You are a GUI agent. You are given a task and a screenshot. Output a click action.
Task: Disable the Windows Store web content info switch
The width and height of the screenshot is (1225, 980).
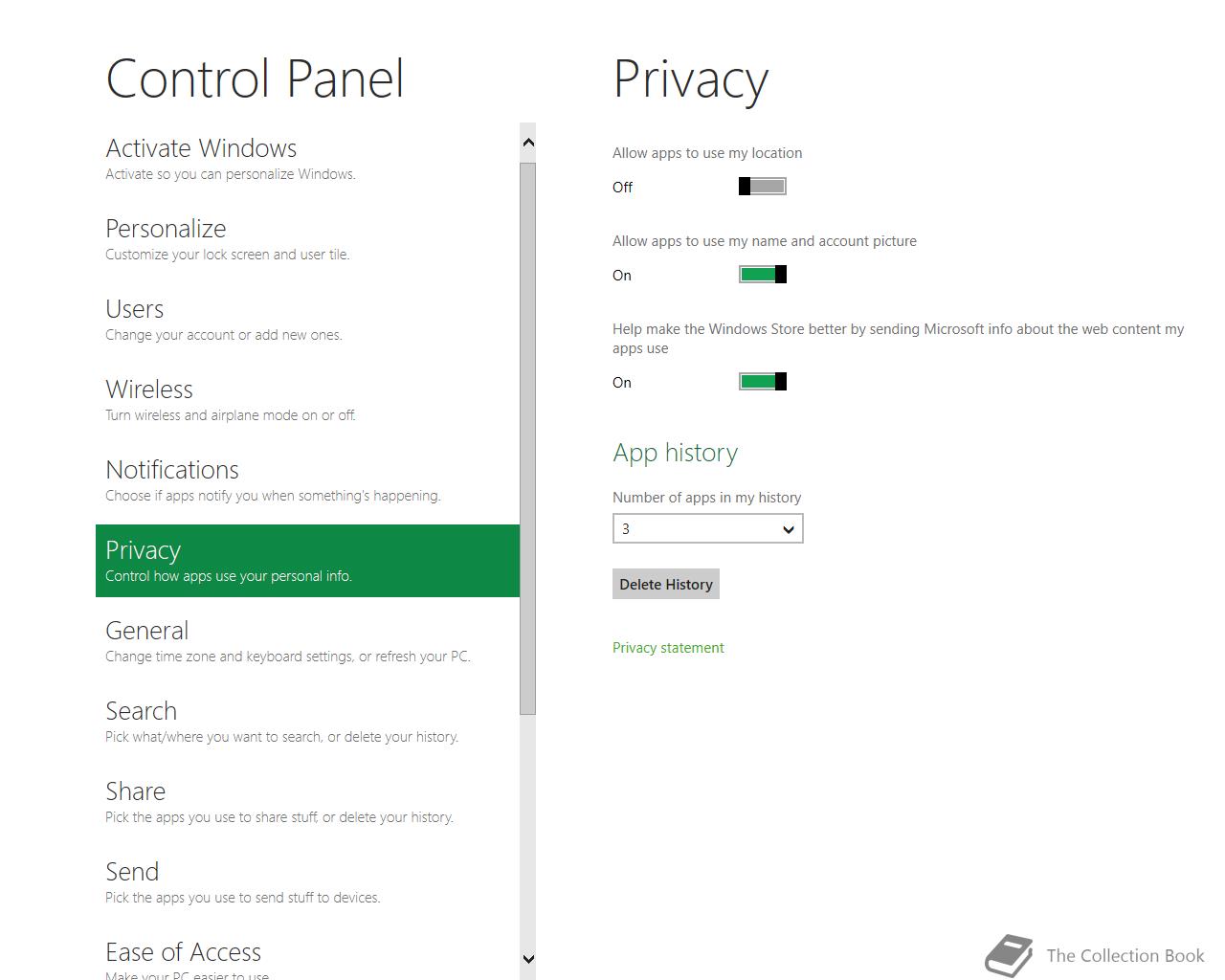763,382
